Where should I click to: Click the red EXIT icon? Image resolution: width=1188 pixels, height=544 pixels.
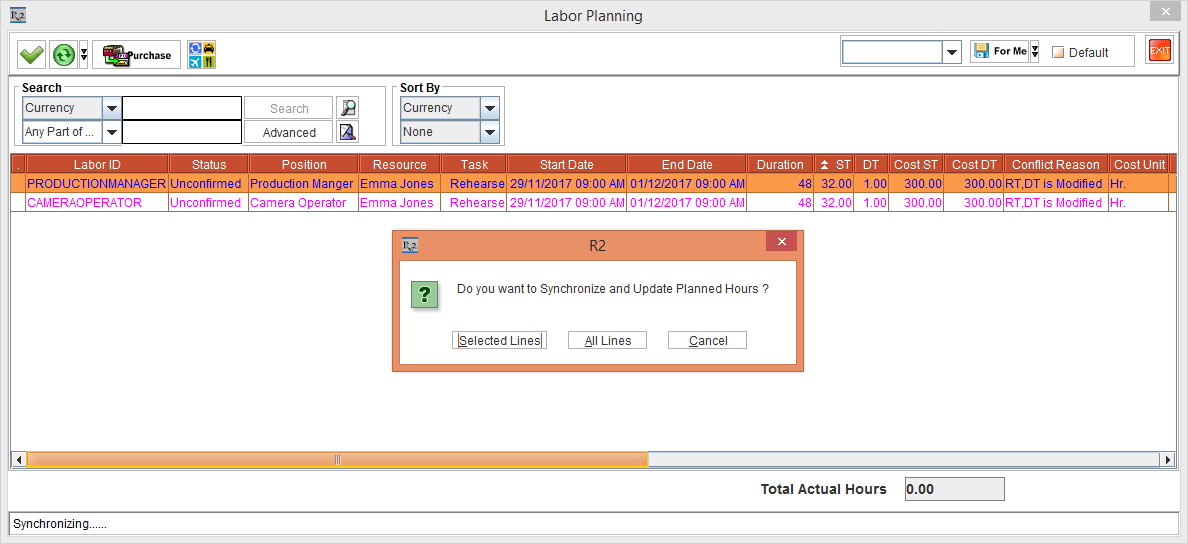1159,51
